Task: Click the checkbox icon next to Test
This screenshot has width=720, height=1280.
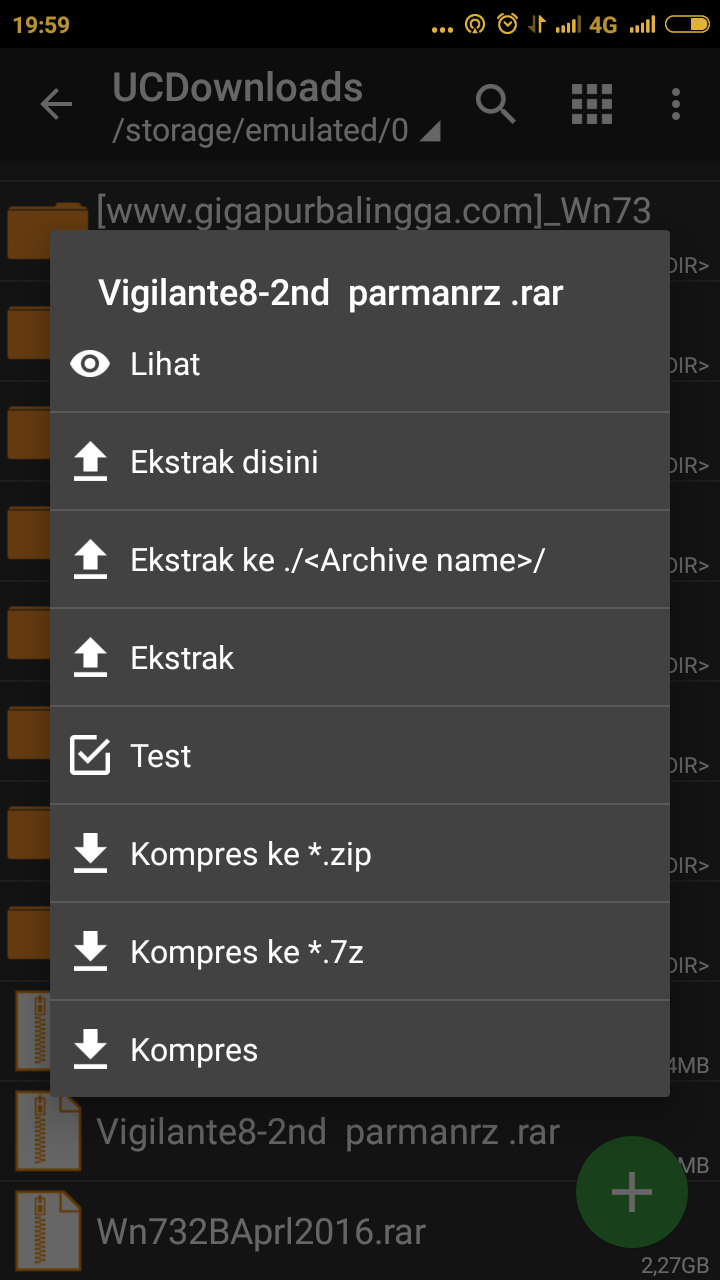Action: 90,756
